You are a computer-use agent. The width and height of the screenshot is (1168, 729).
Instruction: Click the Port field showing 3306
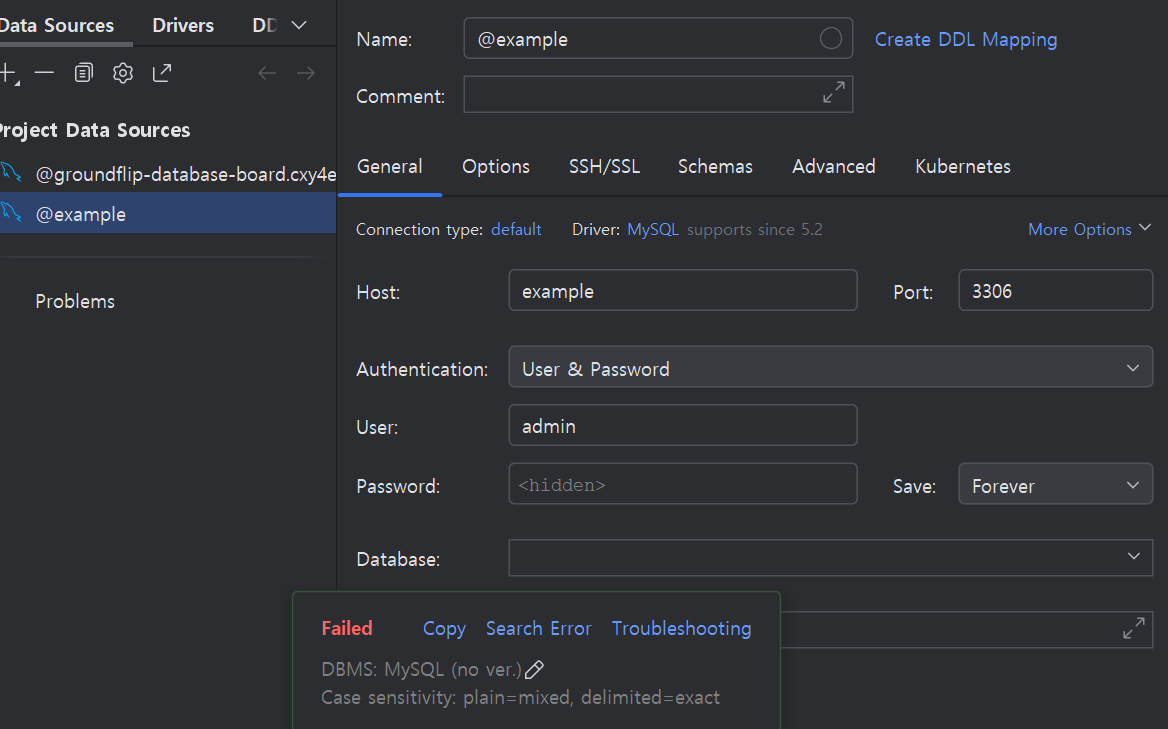coord(1056,290)
